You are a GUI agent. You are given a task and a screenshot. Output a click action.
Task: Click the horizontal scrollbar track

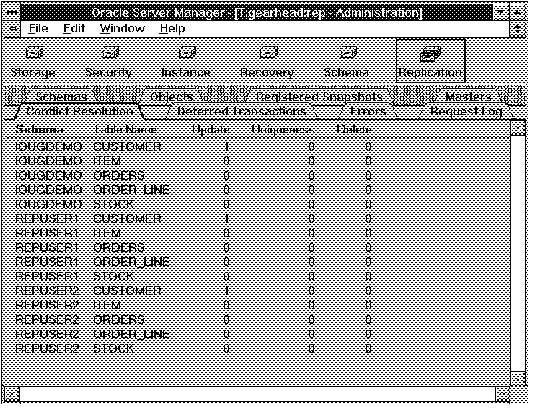pos(257,395)
